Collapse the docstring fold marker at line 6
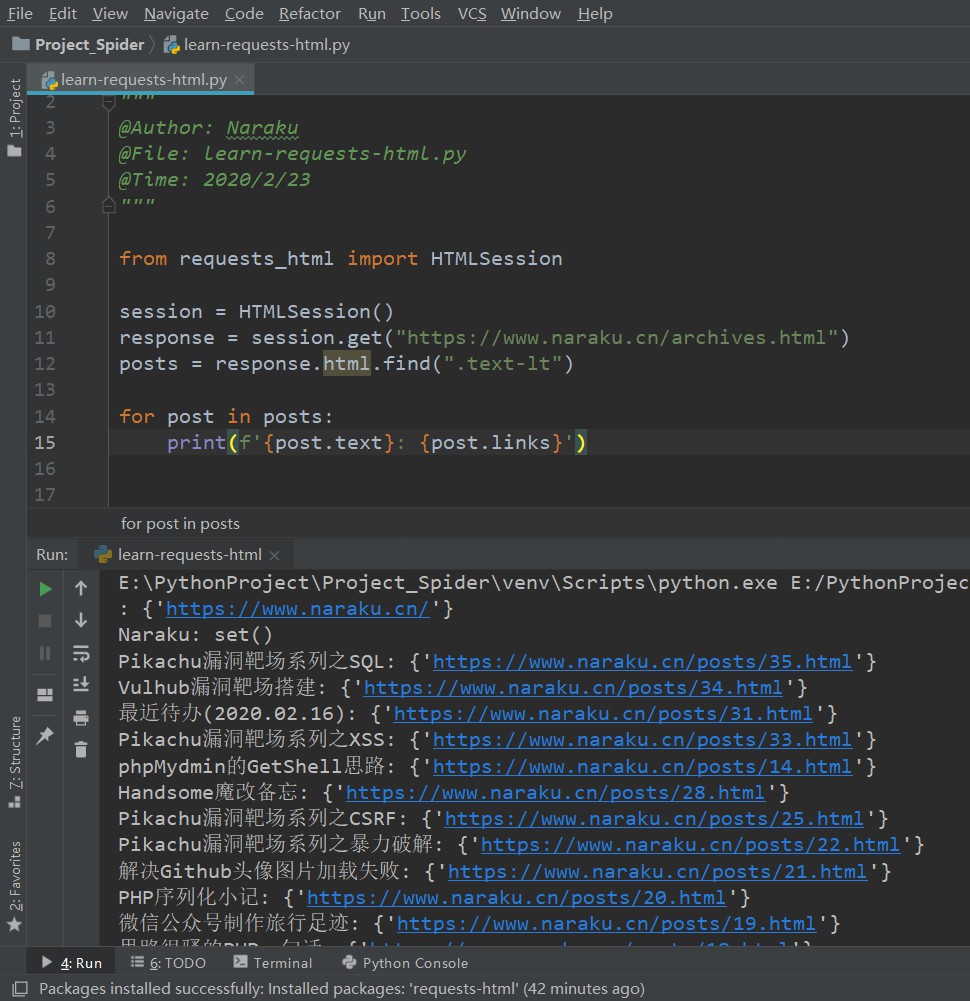 [109, 205]
